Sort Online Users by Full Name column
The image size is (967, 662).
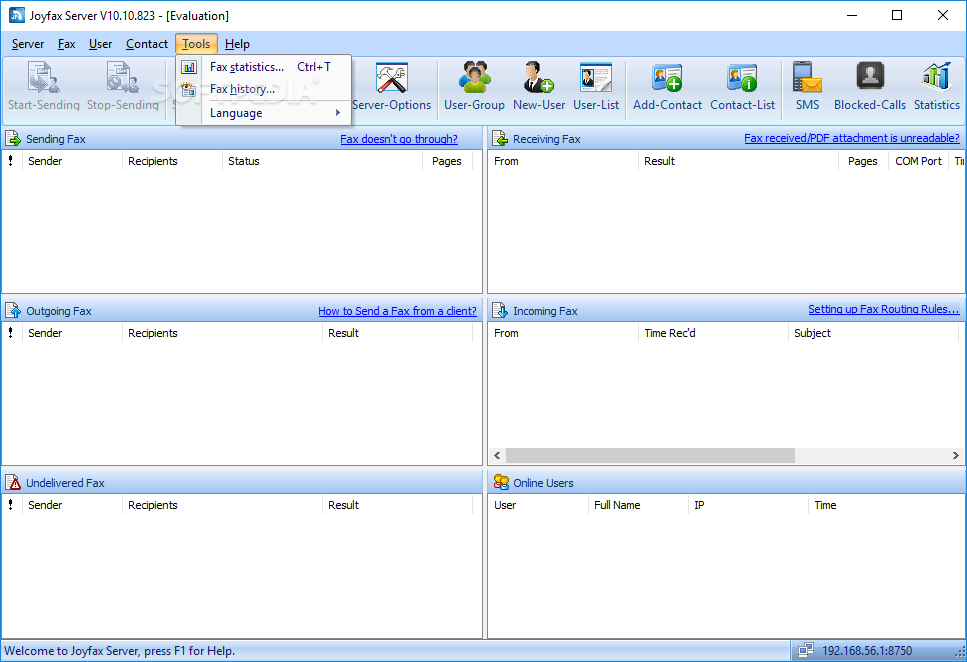638,505
